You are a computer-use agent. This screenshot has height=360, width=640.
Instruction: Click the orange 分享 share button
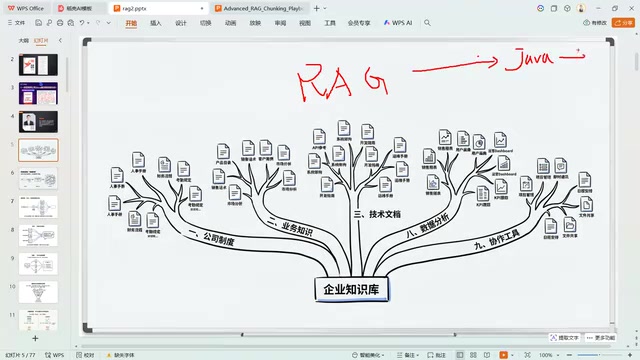[623, 23]
